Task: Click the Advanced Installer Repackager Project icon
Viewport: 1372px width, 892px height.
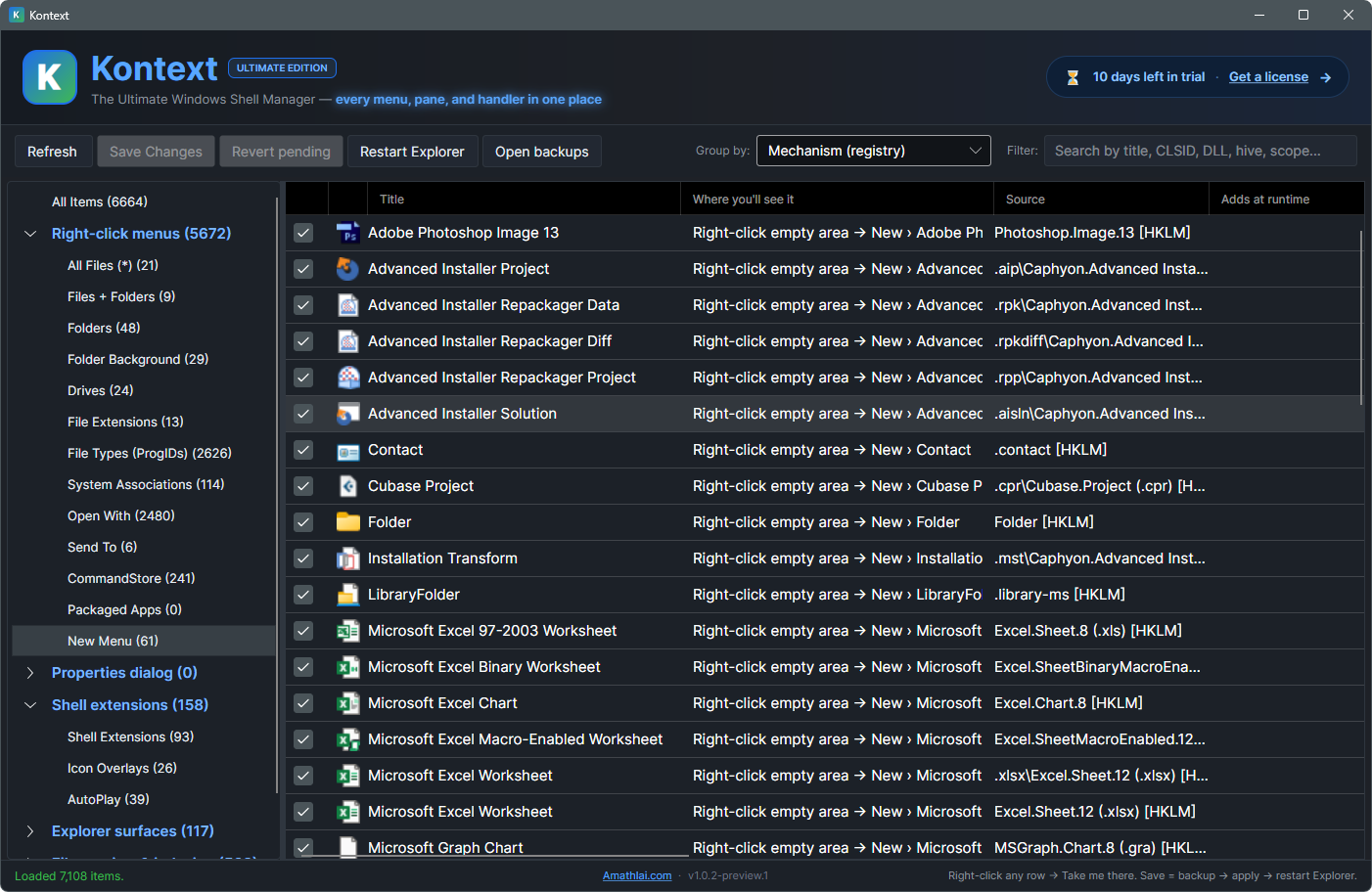Action: coord(347,378)
